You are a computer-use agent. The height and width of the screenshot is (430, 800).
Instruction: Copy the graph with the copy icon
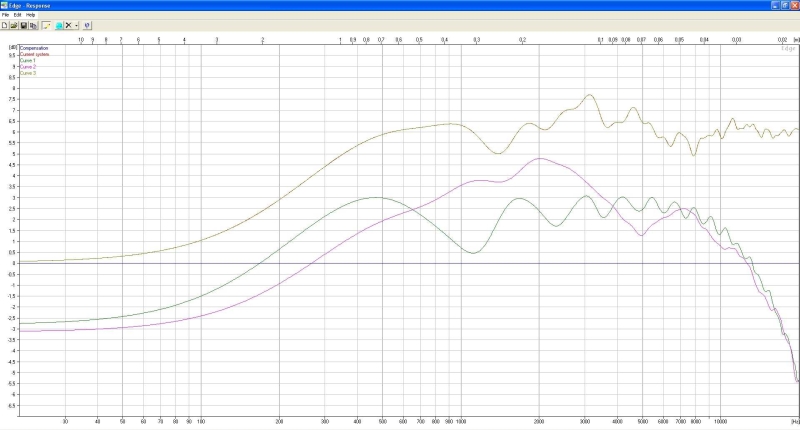[33, 25]
